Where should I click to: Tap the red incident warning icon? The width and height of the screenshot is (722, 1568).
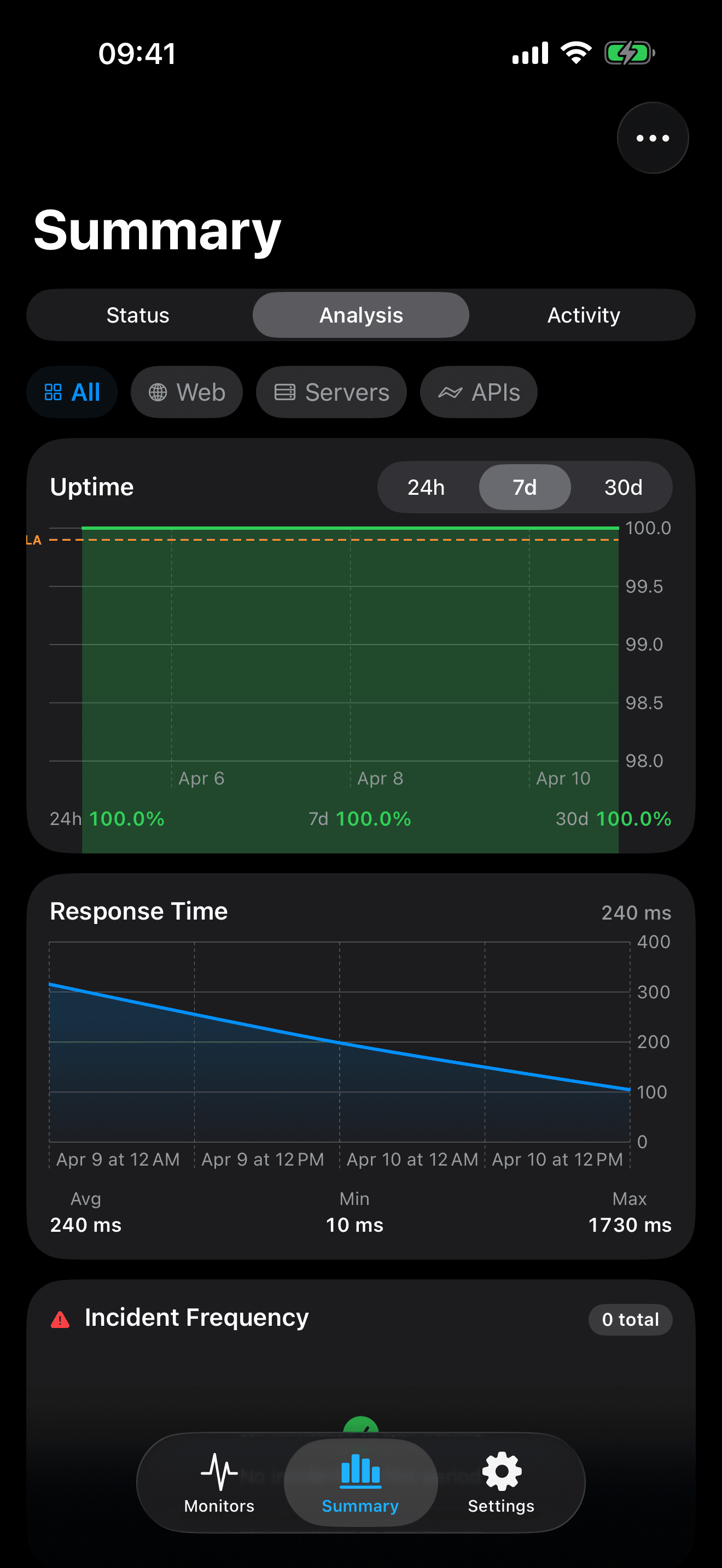pyautogui.click(x=60, y=1319)
